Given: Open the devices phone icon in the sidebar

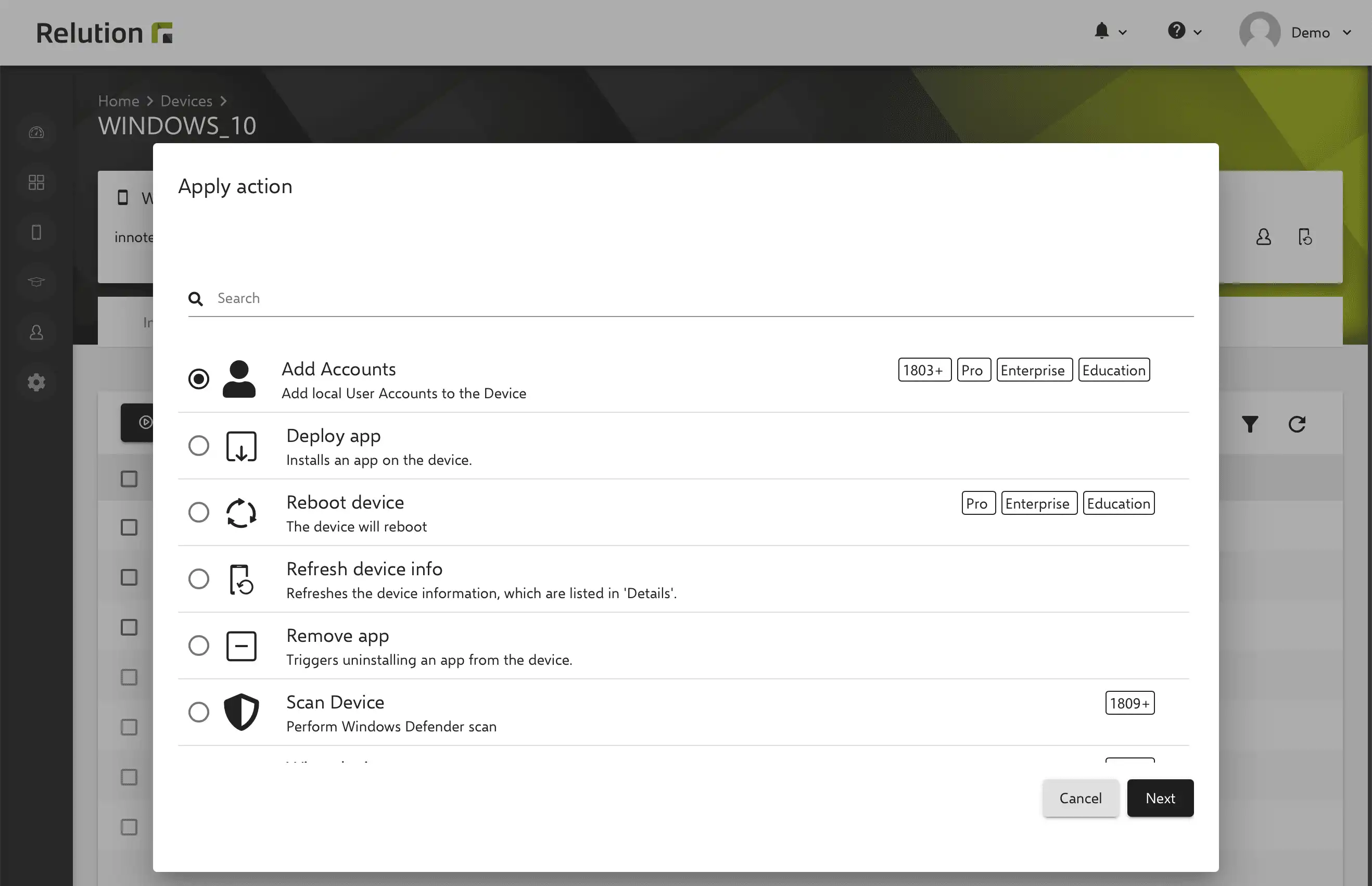Looking at the screenshot, I should point(36,232).
